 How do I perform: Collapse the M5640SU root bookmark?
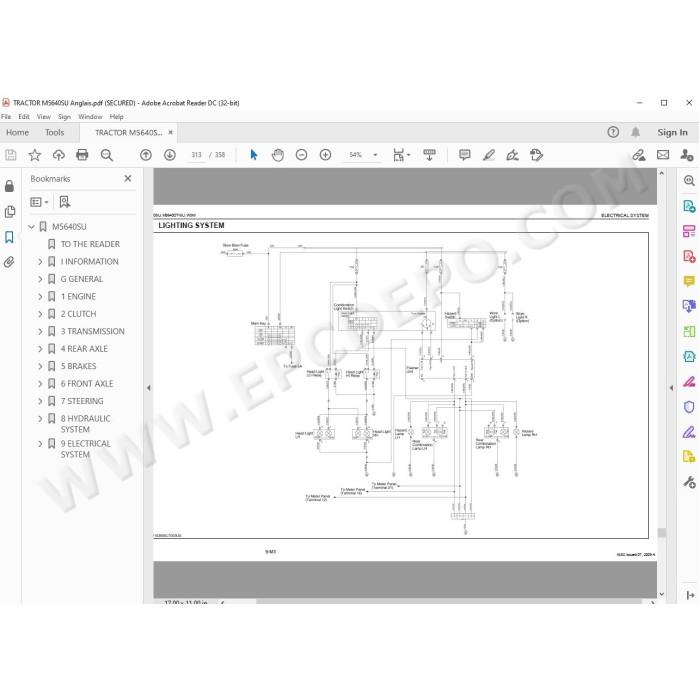[31, 227]
